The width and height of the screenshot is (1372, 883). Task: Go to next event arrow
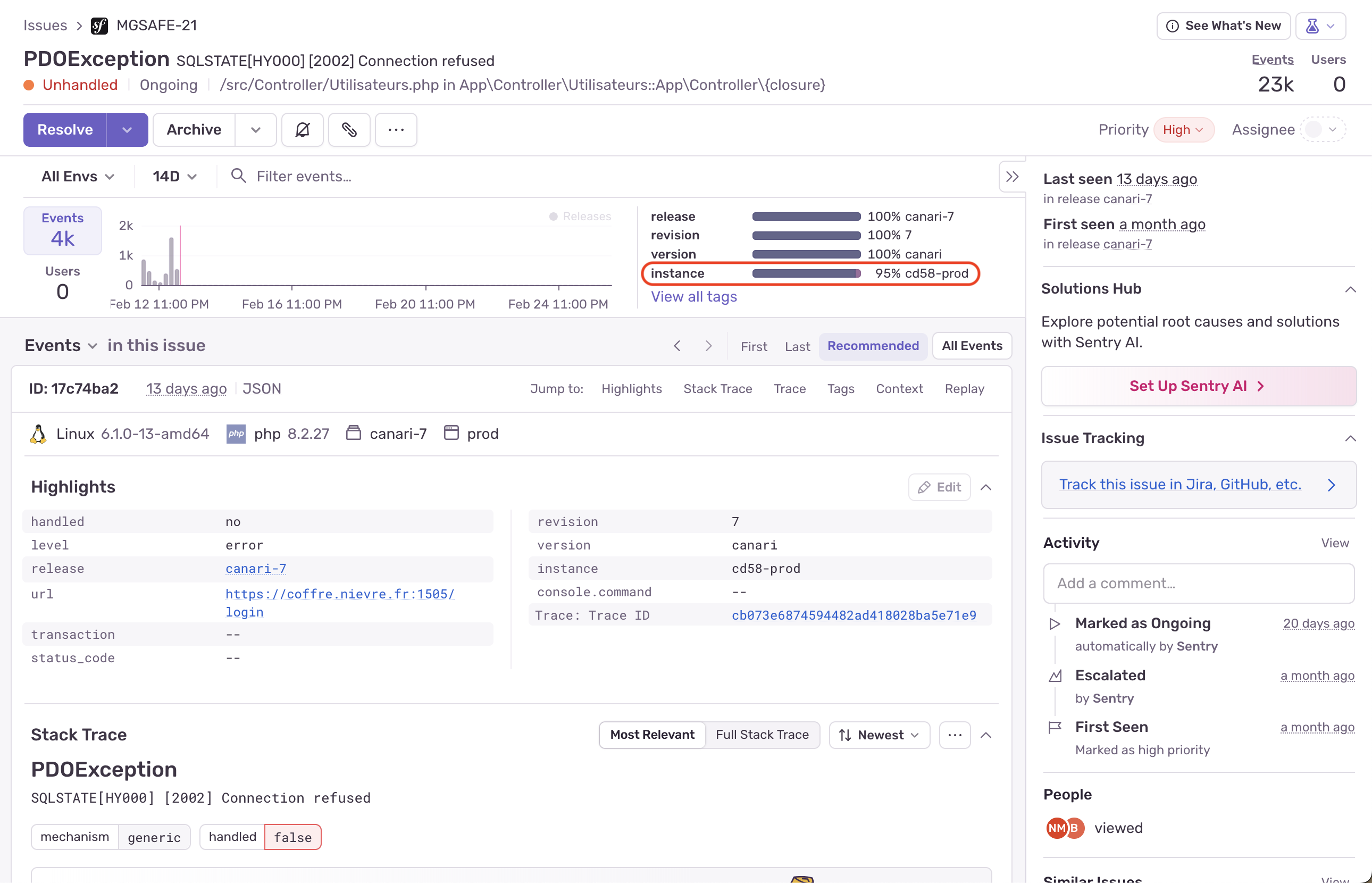point(709,346)
